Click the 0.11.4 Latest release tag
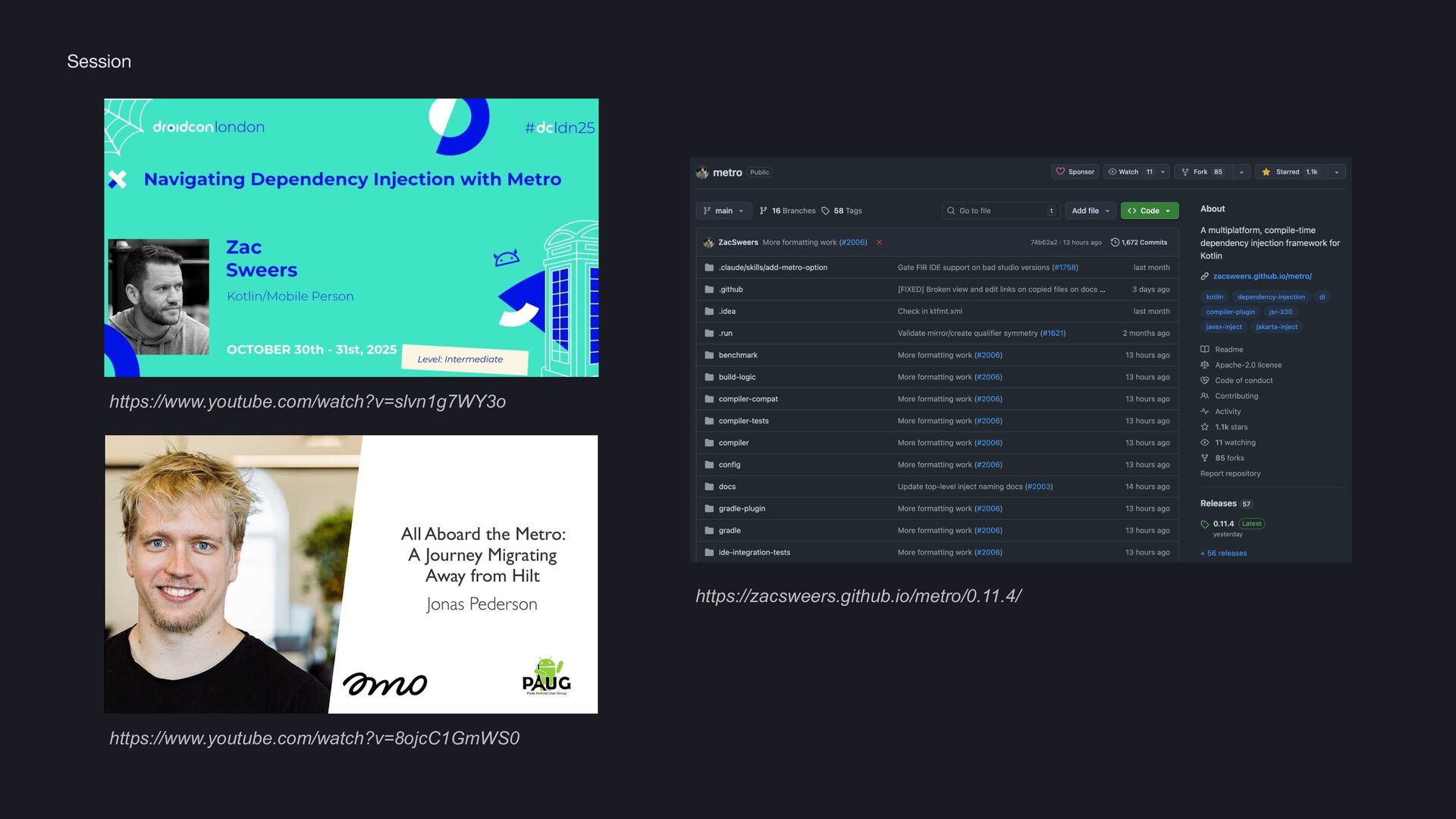1456x819 pixels. click(x=1223, y=524)
